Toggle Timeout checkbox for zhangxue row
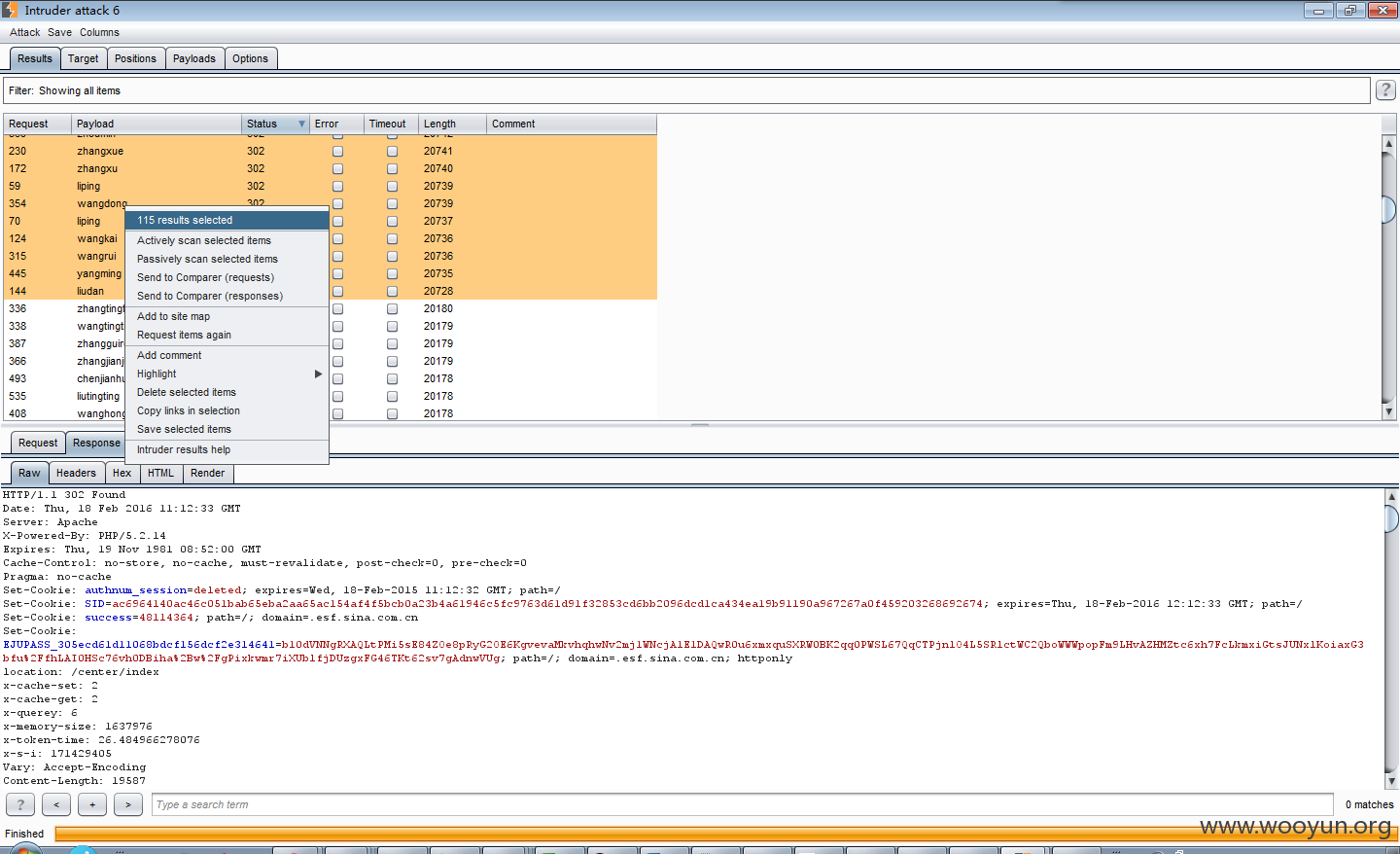The width and height of the screenshot is (1400, 854). [392, 151]
